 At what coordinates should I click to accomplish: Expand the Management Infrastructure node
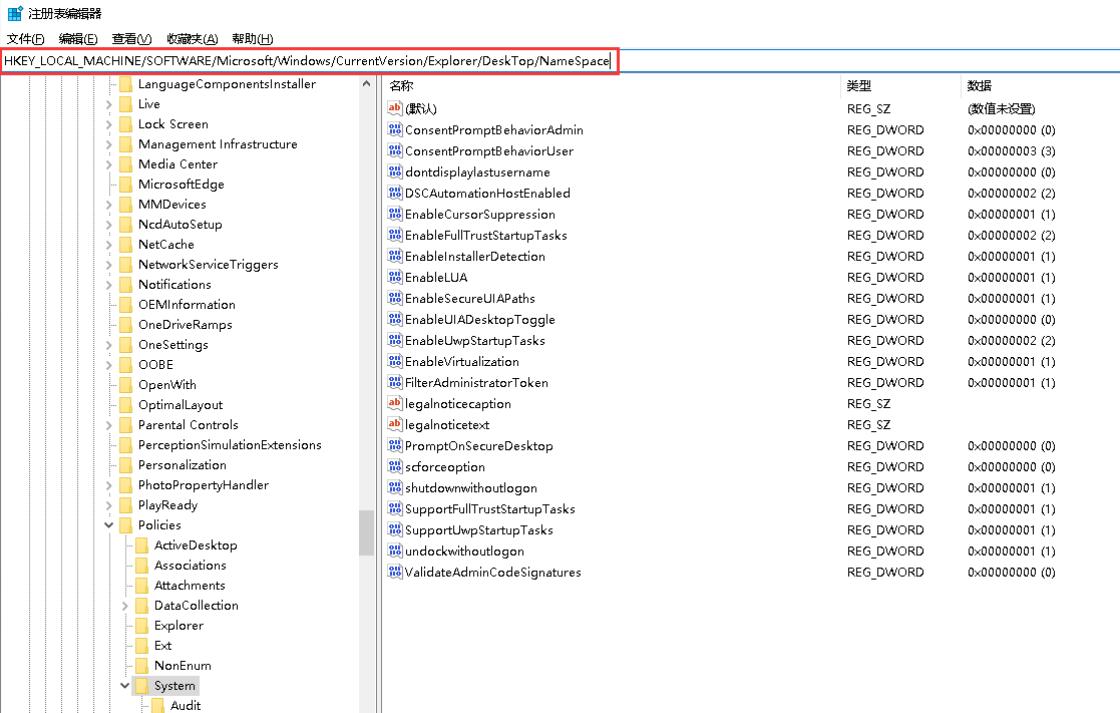click(x=109, y=144)
